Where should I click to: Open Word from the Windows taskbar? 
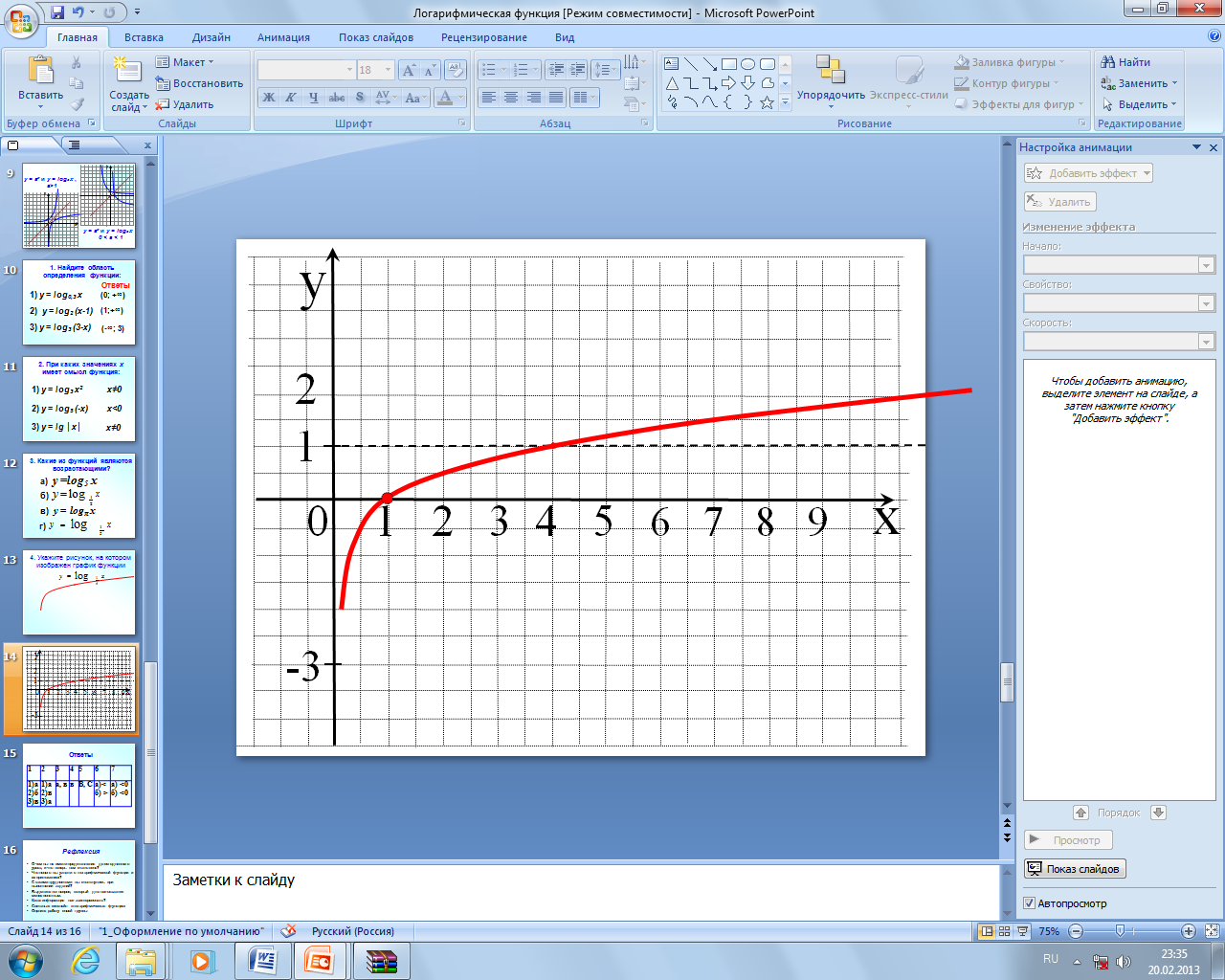pos(261,961)
